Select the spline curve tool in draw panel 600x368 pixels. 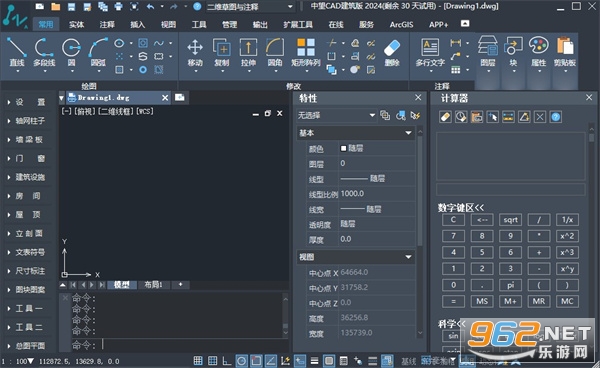[158, 43]
